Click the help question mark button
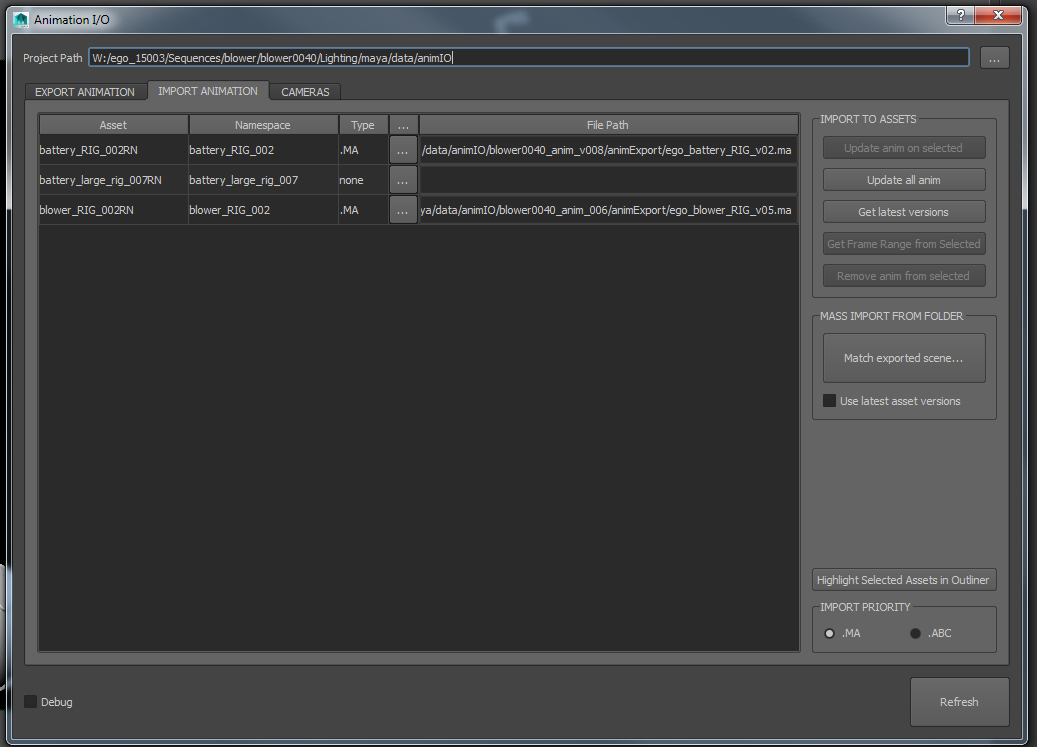1037x747 pixels. coord(961,15)
